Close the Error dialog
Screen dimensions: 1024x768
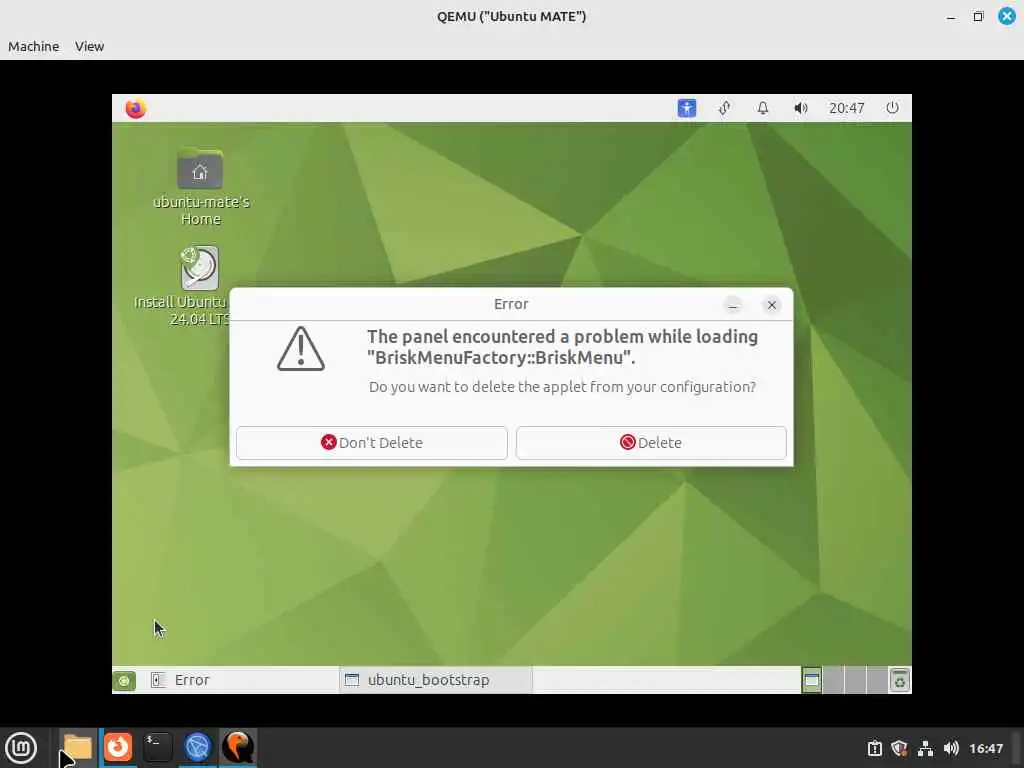(771, 305)
